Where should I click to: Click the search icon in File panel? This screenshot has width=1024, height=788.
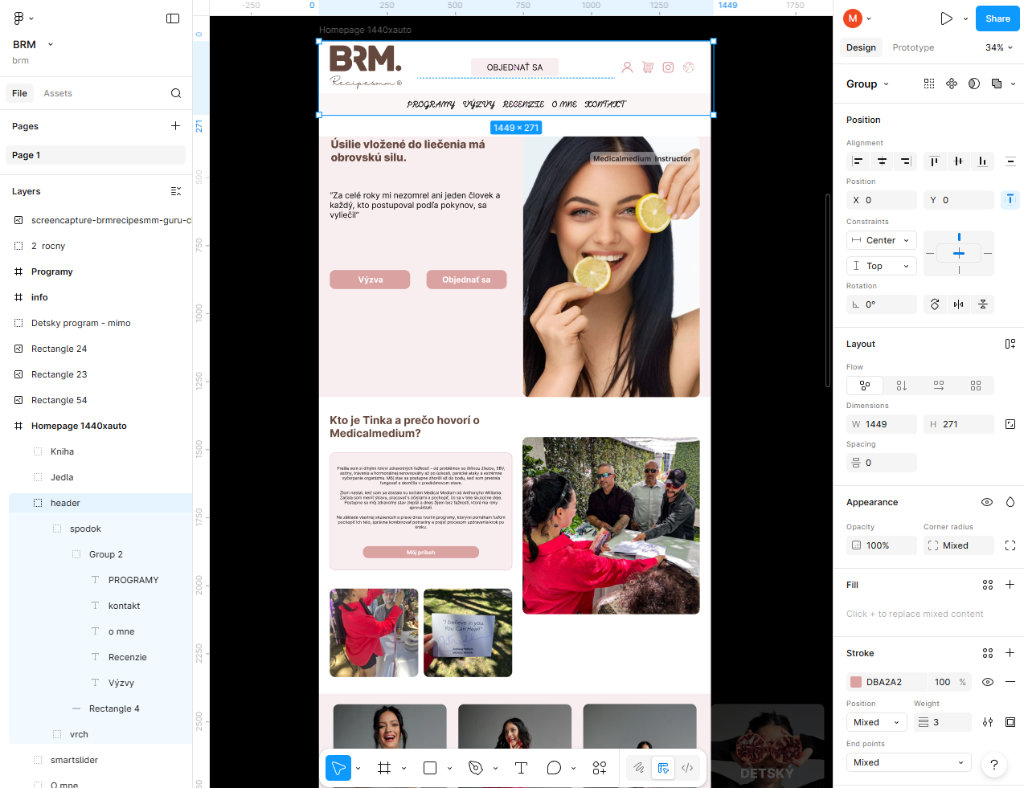(176, 93)
